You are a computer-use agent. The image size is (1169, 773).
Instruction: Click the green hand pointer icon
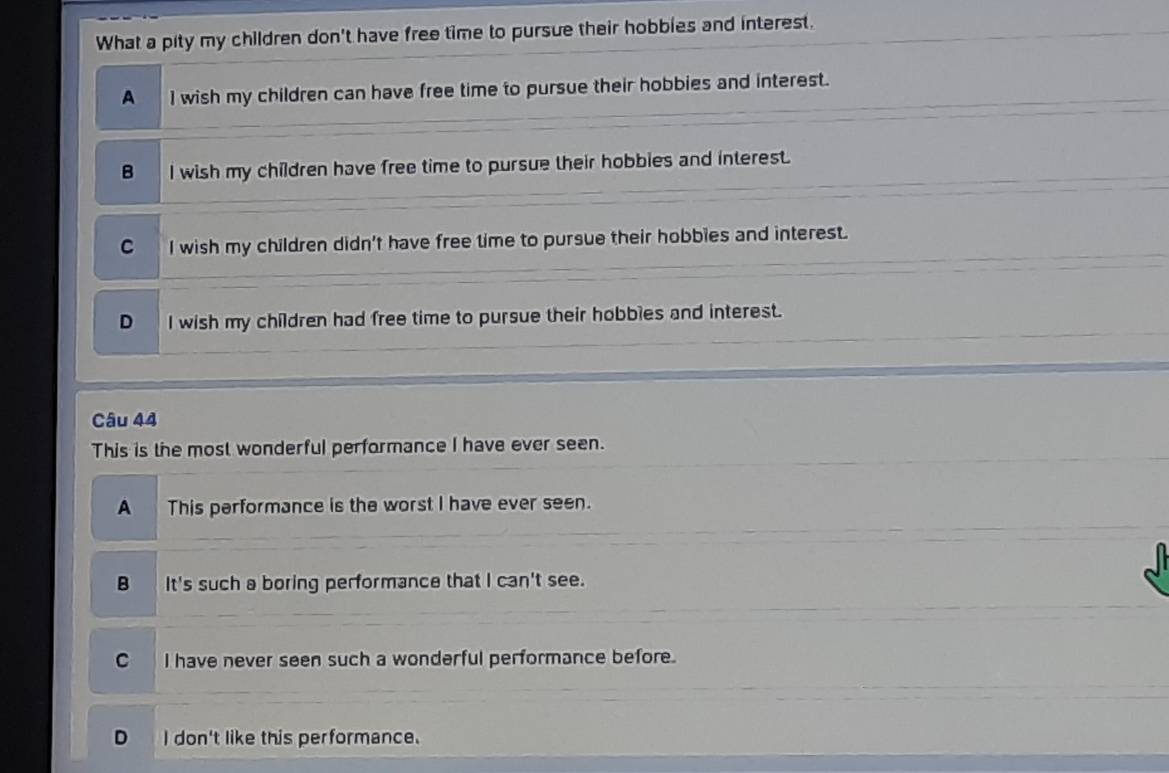1157,570
